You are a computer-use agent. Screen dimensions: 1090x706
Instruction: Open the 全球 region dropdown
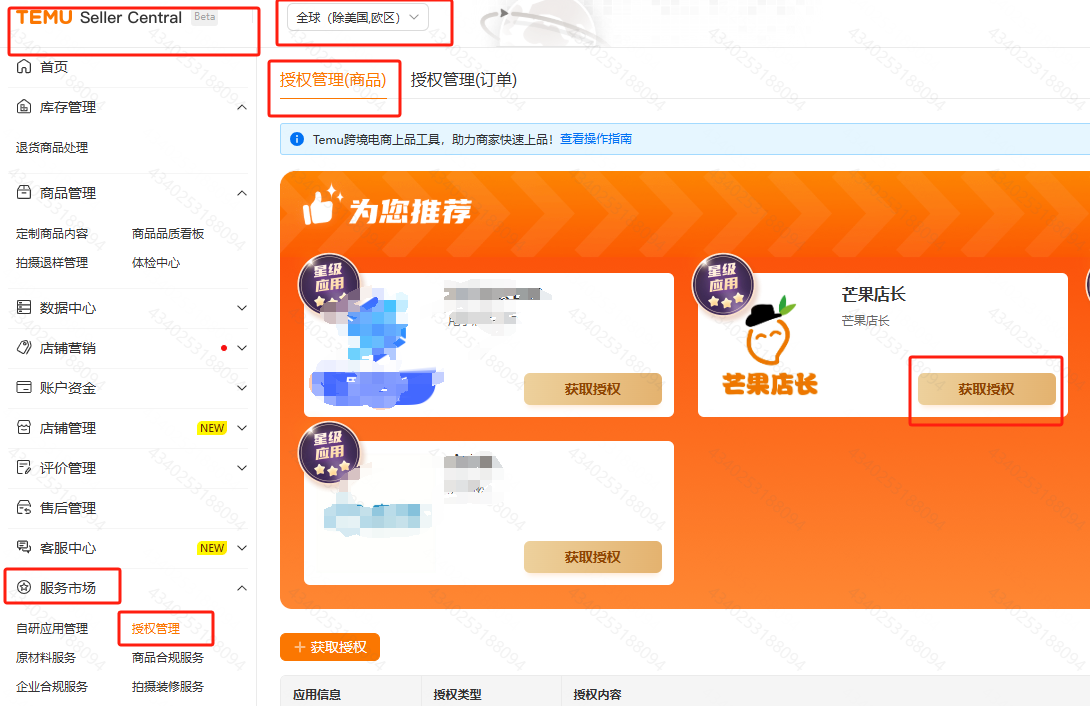point(358,18)
